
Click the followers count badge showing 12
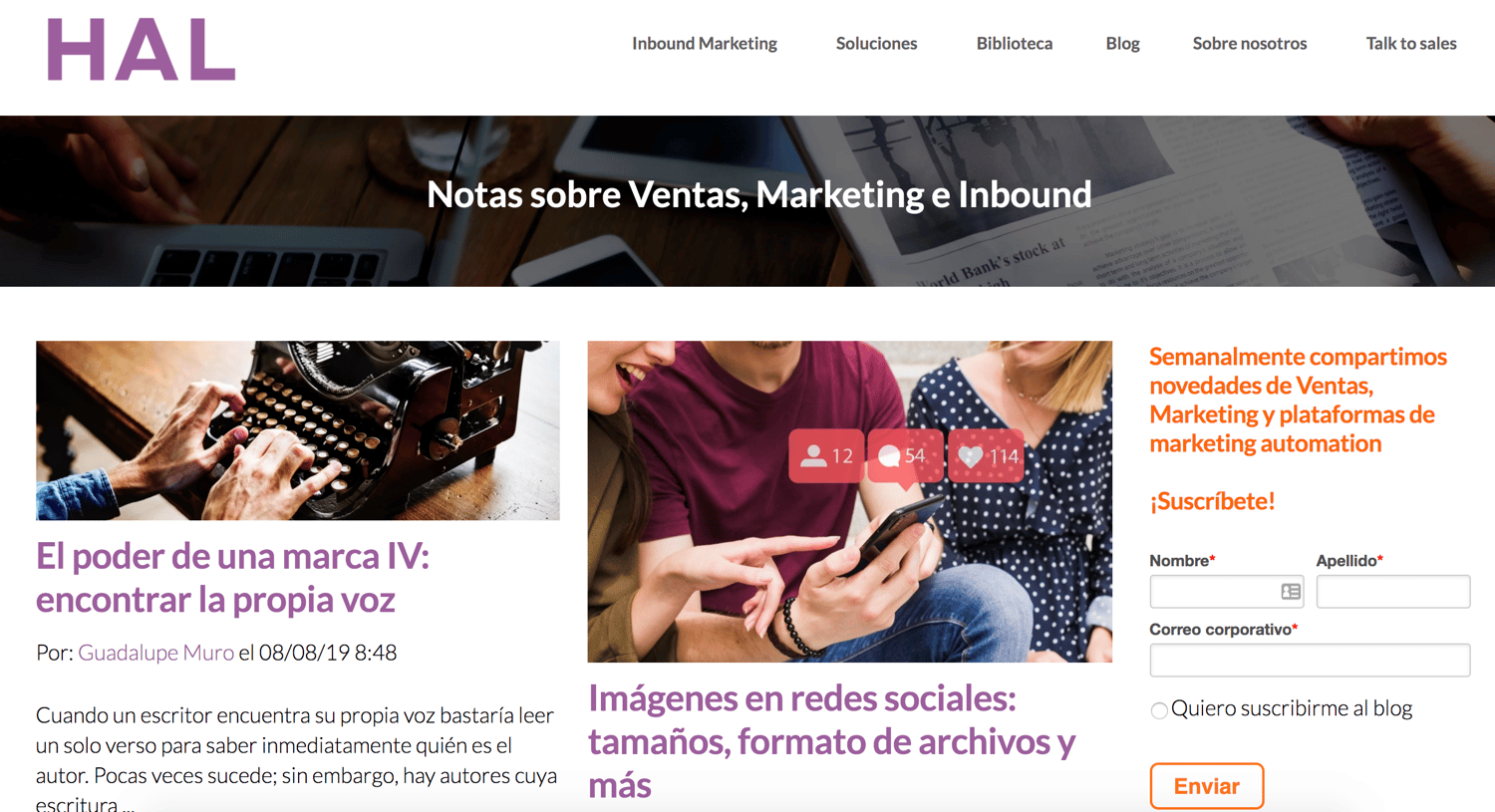point(827,455)
